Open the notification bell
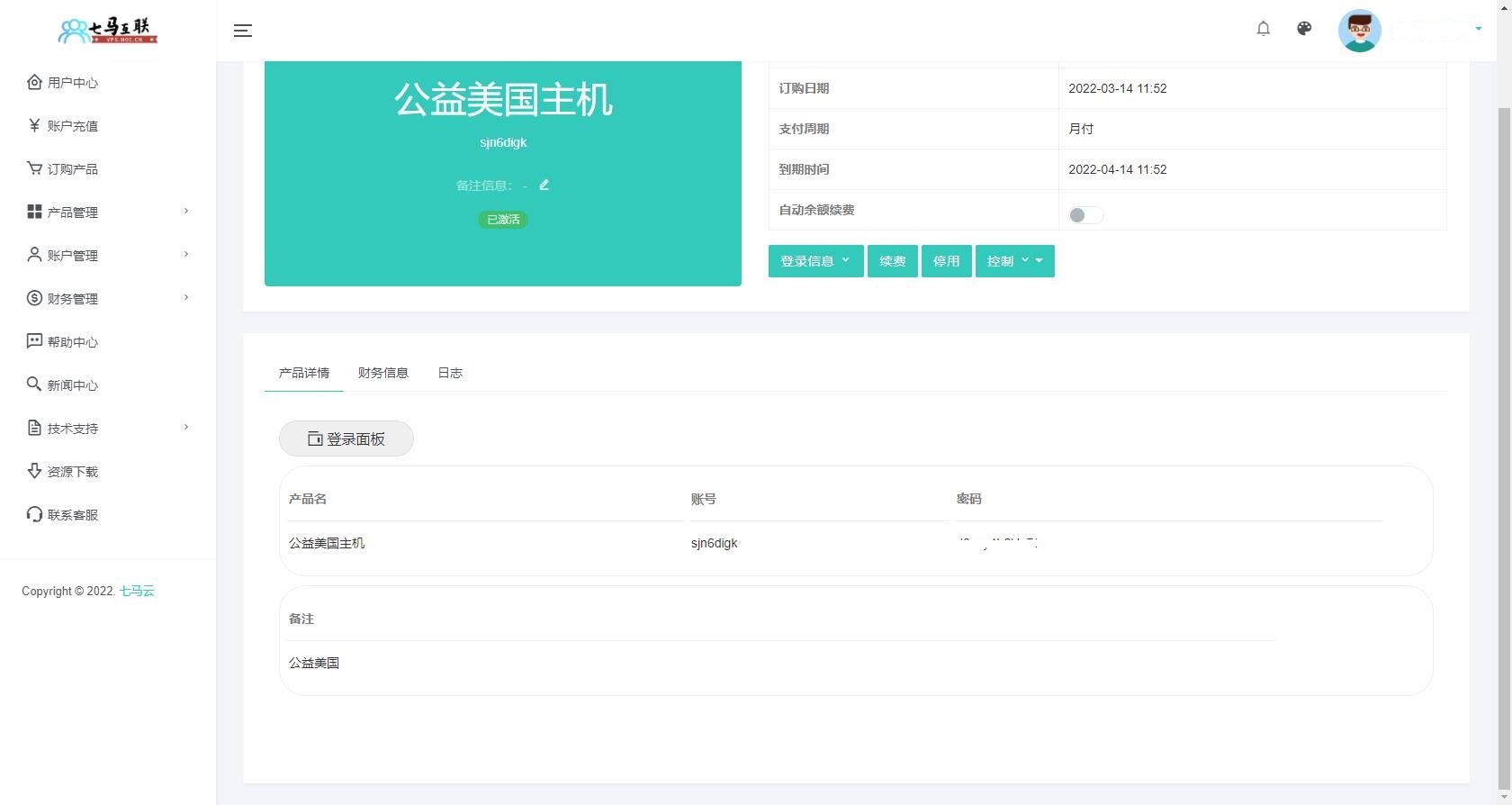This screenshot has height=805, width=1512. (1264, 29)
